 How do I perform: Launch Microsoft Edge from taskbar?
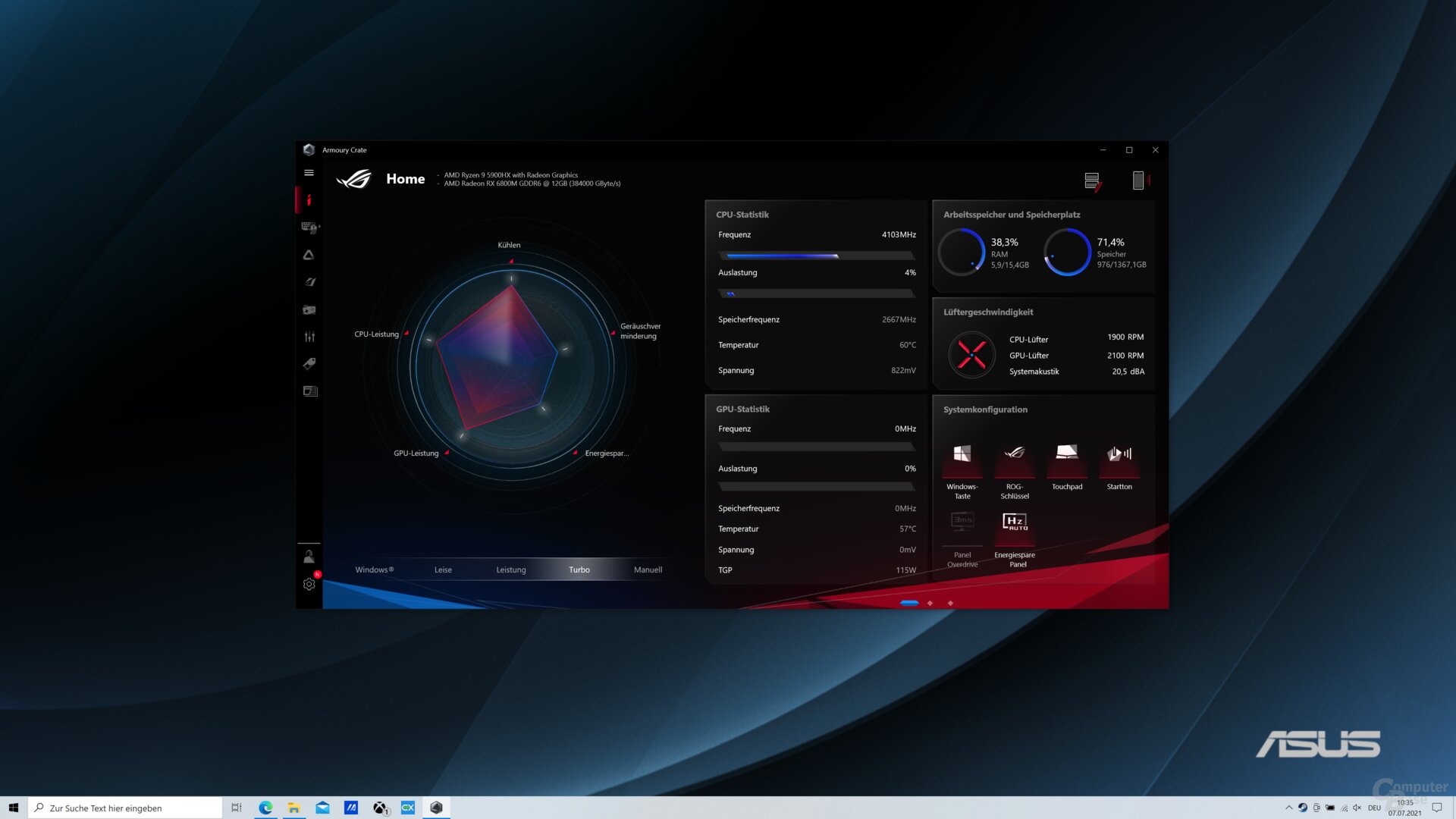265,808
